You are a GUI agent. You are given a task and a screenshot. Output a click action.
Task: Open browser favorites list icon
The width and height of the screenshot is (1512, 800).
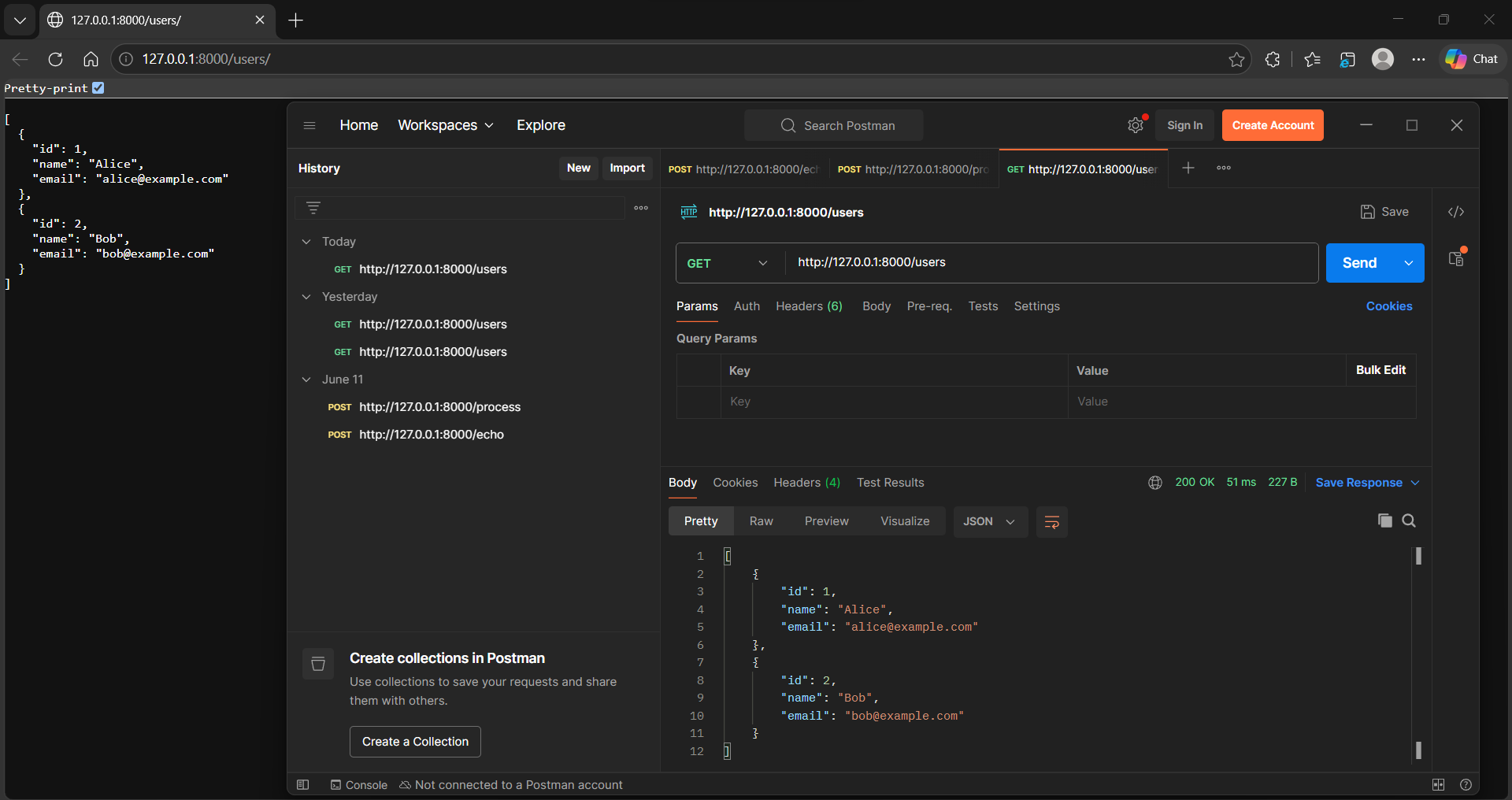point(1312,59)
